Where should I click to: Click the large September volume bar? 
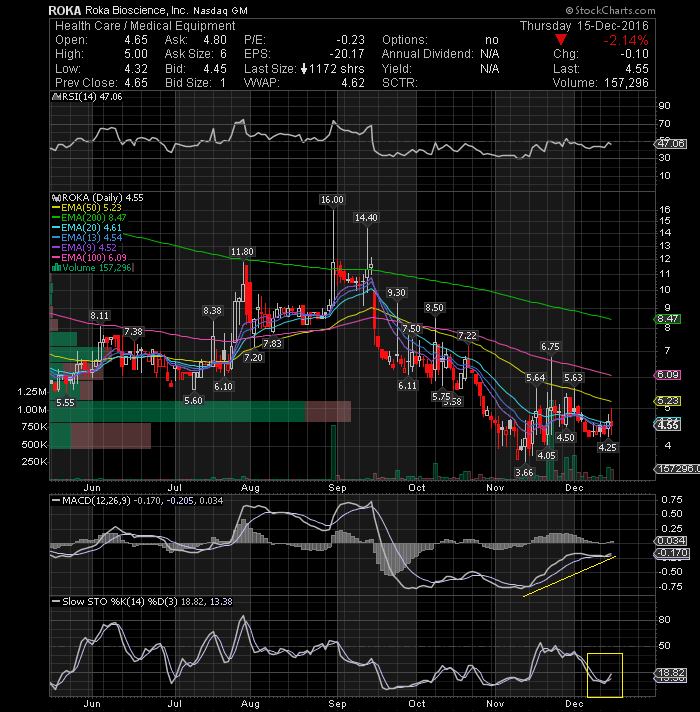334,452
